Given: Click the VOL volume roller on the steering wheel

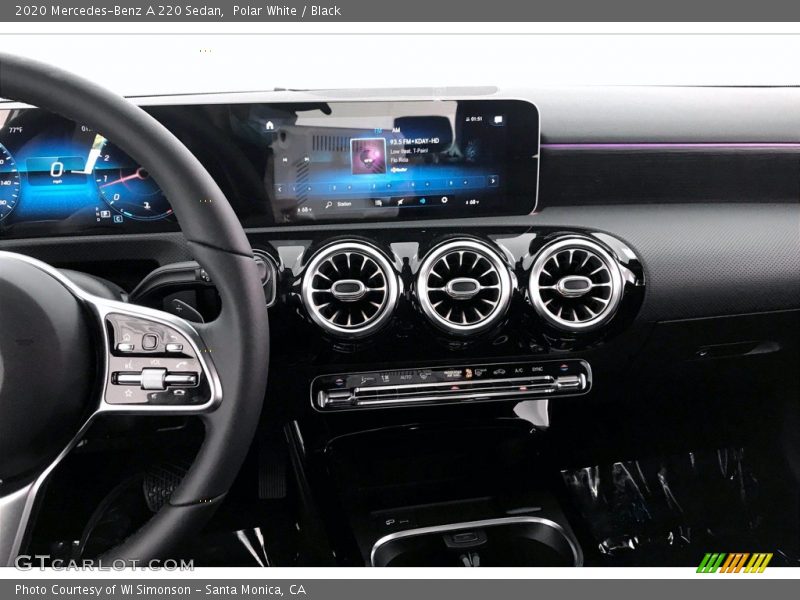Looking at the screenshot, I should tap(154, 378).
